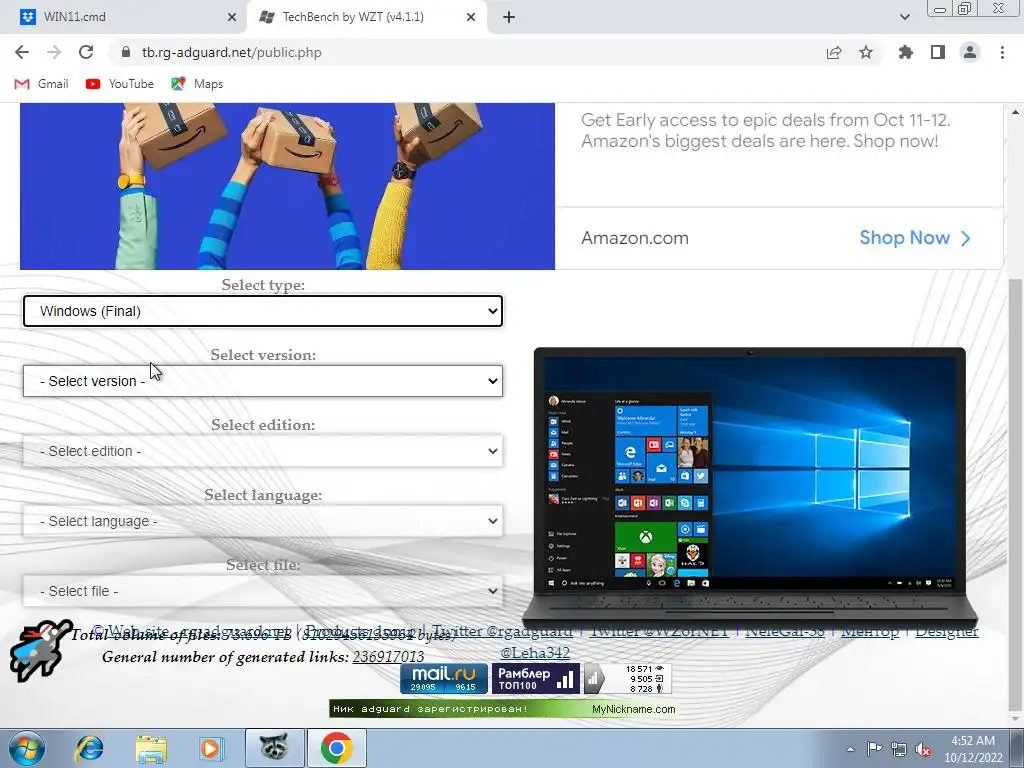Viewport: 1024px width, 768px height.
Task: Click the browser forward arrow
Action: point(54,52)
